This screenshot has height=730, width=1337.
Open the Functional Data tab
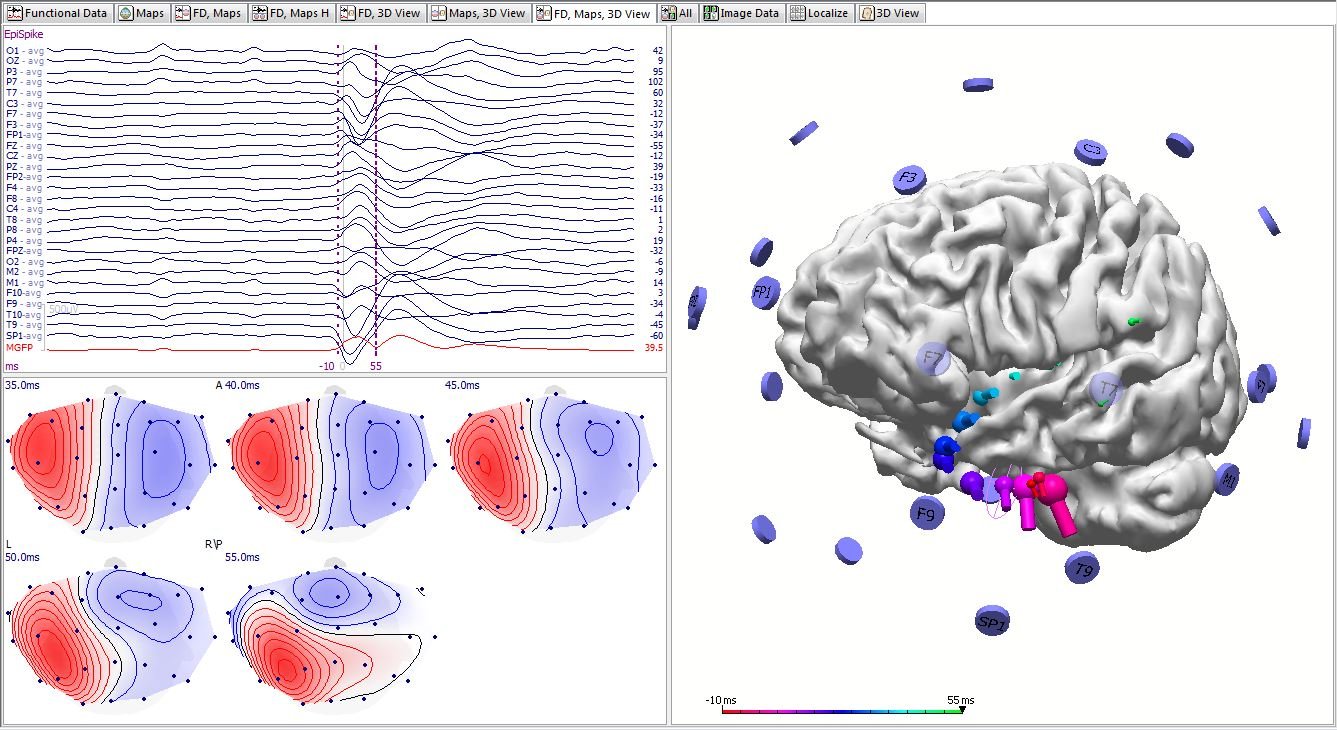coord(57,13)
